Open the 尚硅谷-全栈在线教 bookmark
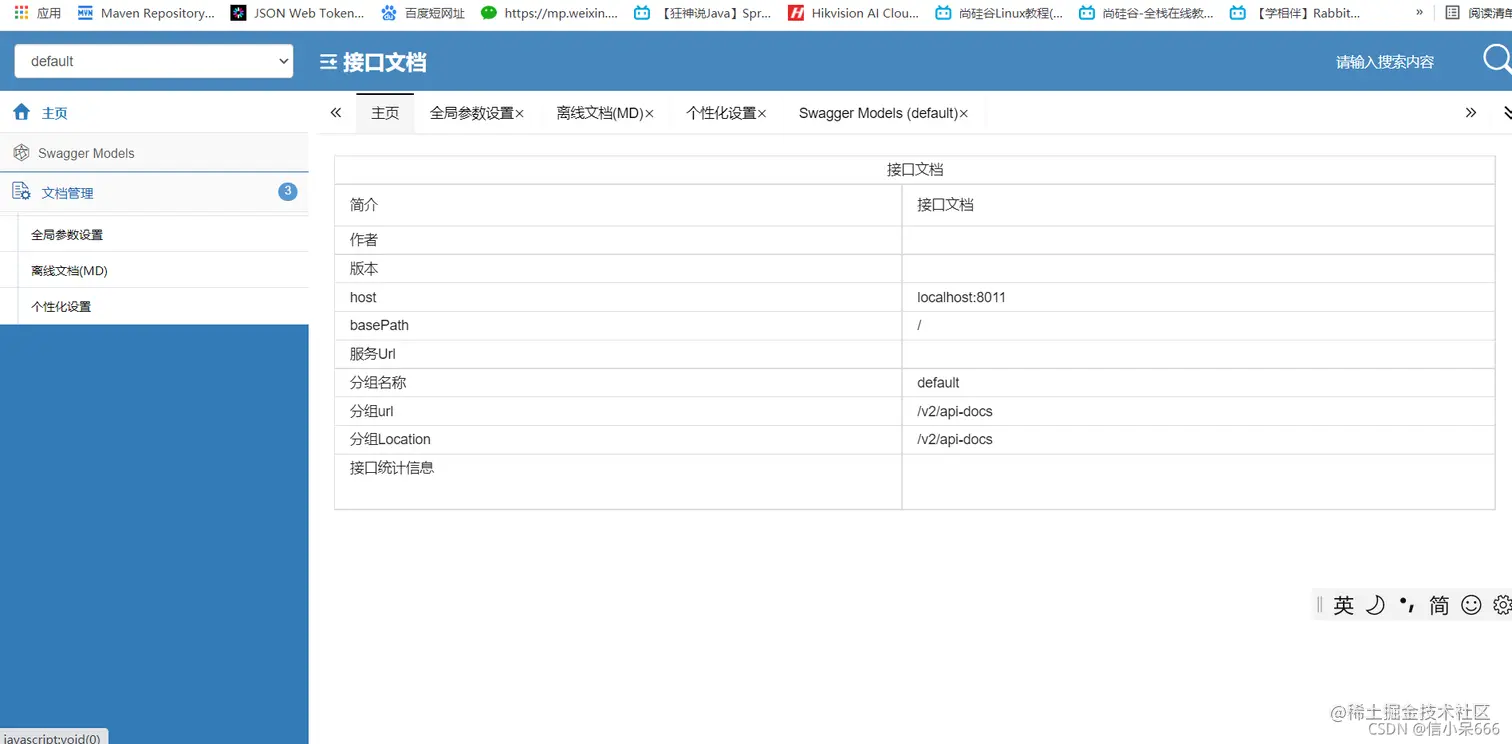1512x744 pixels. pyautogui.click(x=1148, y=13)
